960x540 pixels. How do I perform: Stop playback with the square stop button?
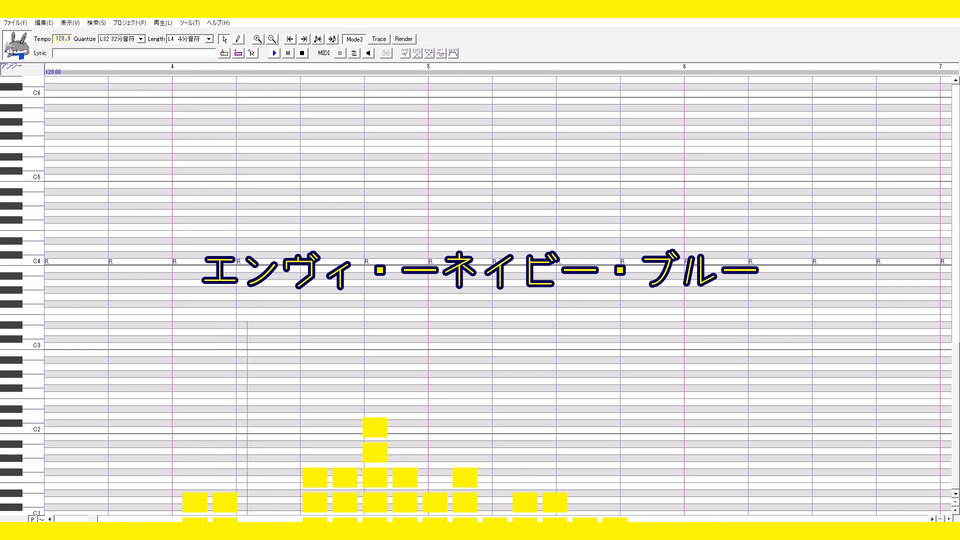coord(302,53)
